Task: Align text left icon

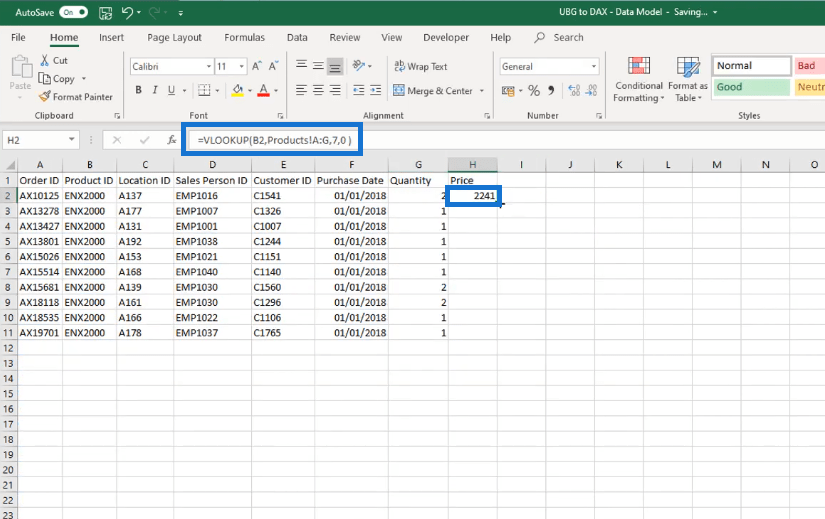Action: pos(301,91)
